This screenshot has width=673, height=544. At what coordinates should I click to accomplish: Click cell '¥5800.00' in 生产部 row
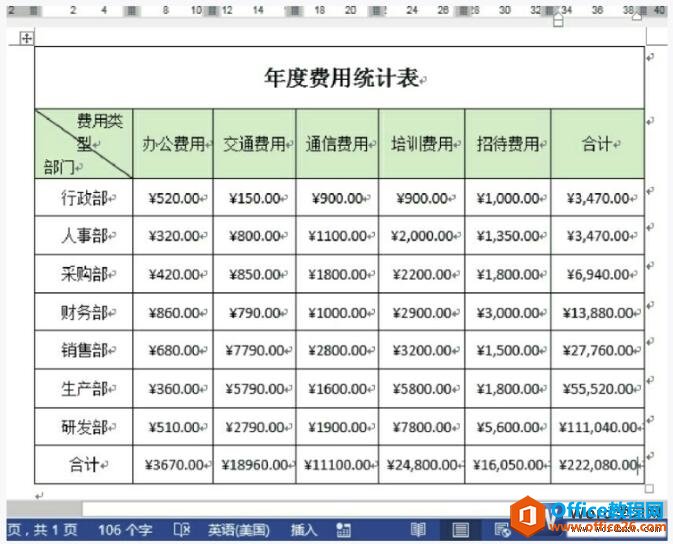coord(422,389)
